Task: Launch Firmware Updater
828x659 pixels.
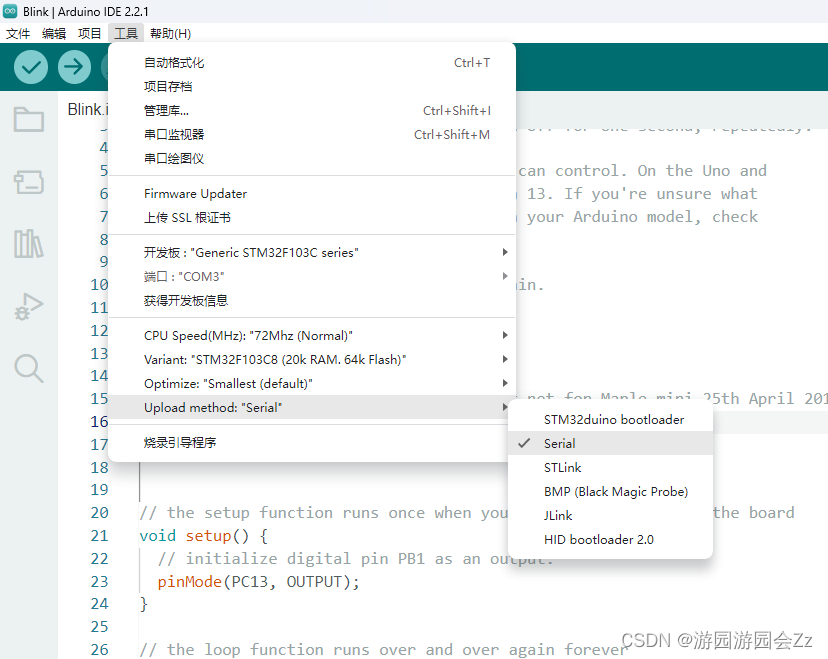Action: click(x=312, y=194)
